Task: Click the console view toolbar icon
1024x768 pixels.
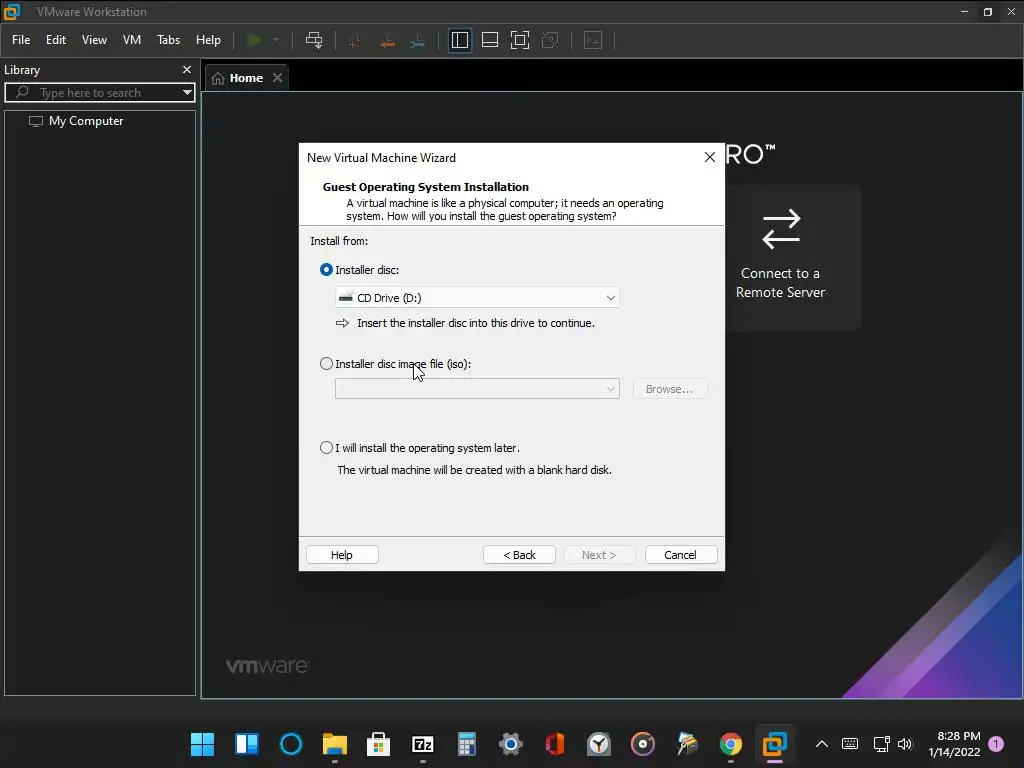Action: click(593, 40)
